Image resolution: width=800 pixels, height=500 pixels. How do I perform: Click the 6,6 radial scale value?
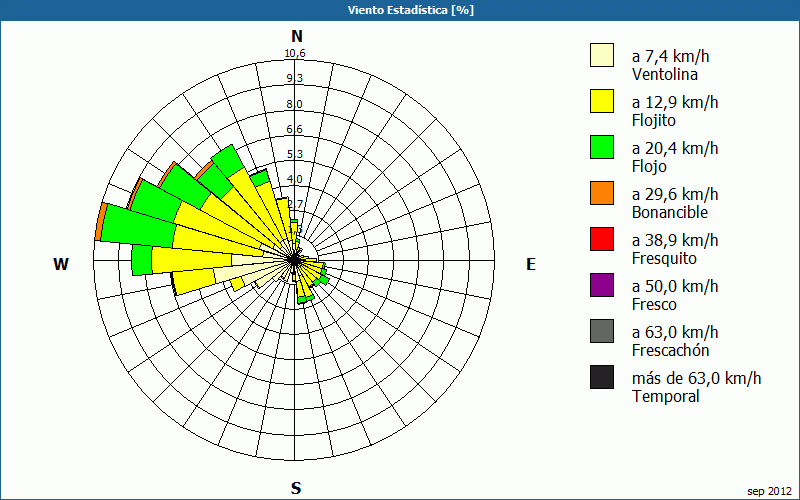click(295, 129)
